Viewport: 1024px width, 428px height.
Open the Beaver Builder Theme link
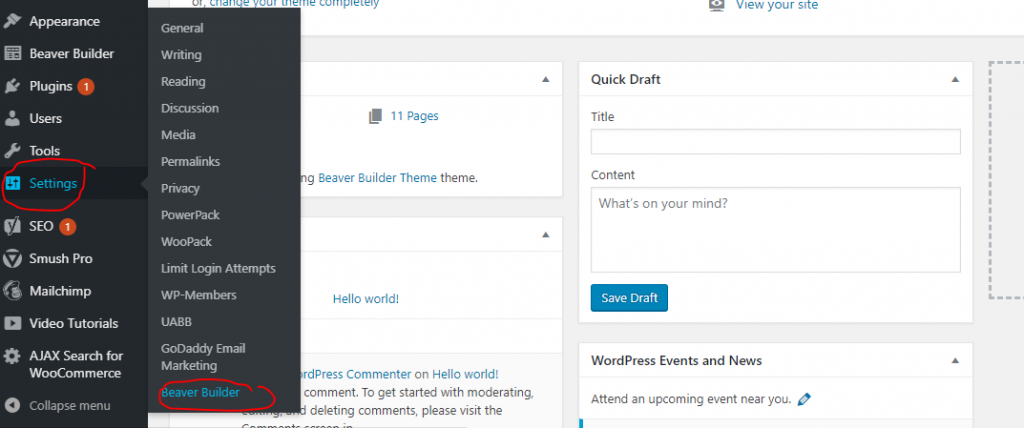(377, 177)
